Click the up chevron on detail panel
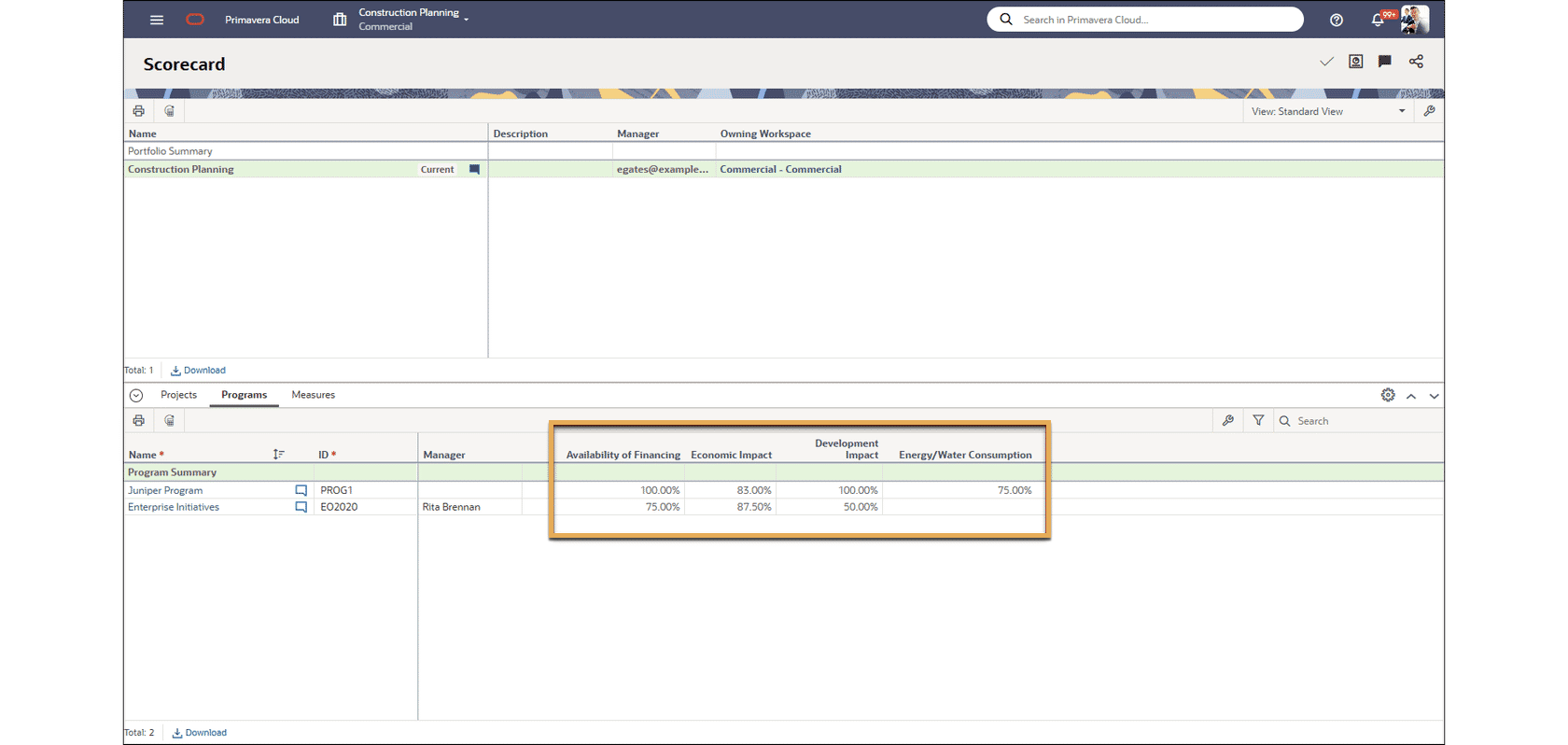Screen dimensions: 1568x745 (x=1411, y=396)
